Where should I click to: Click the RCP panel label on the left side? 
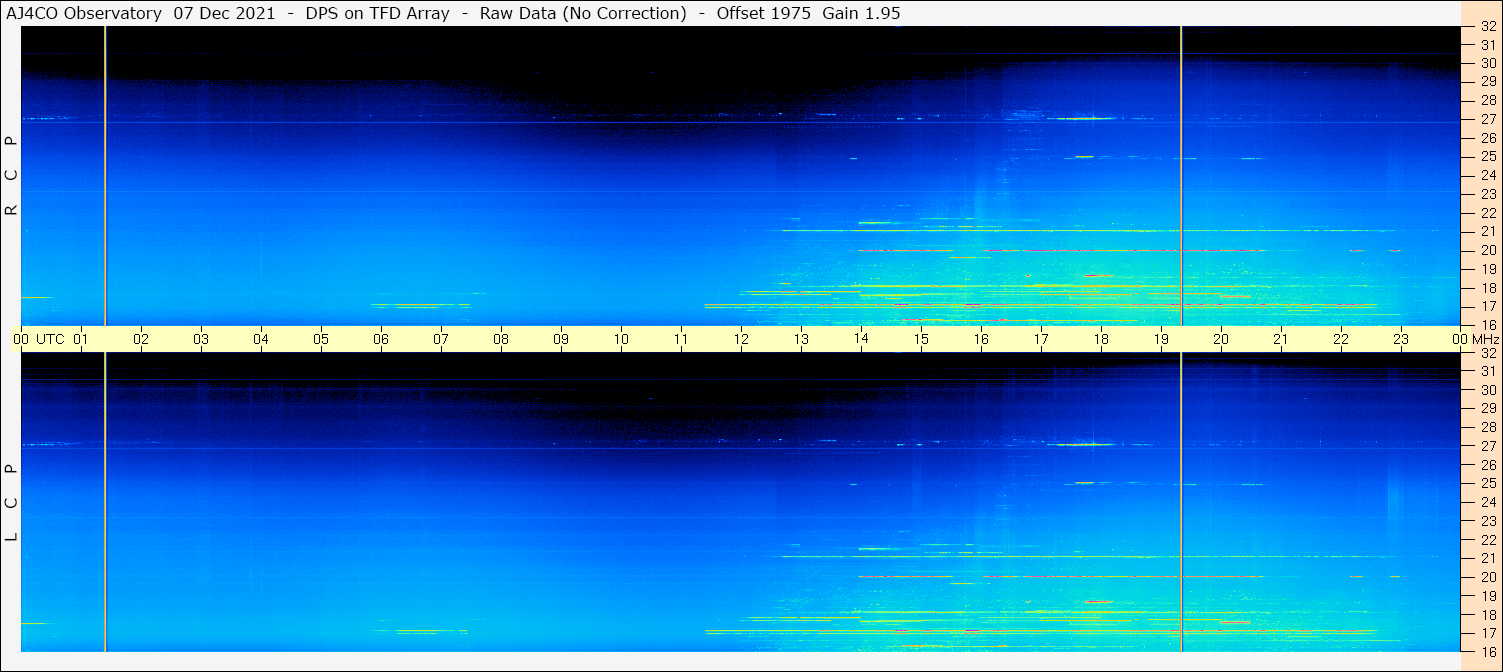click(11, 176)
